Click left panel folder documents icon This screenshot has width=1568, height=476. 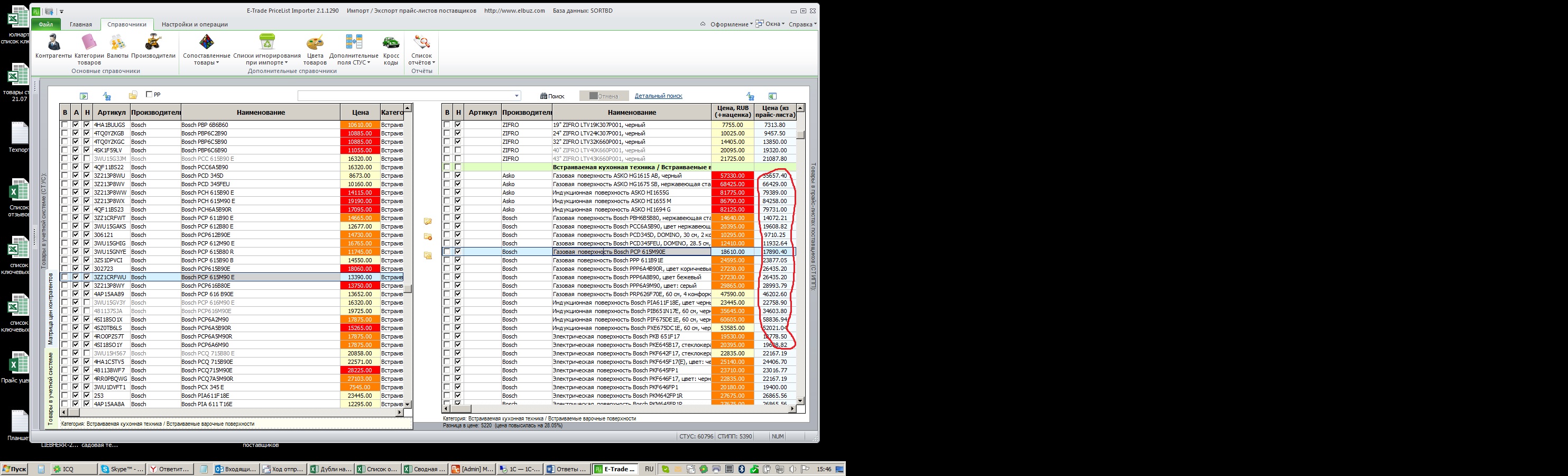133,96
